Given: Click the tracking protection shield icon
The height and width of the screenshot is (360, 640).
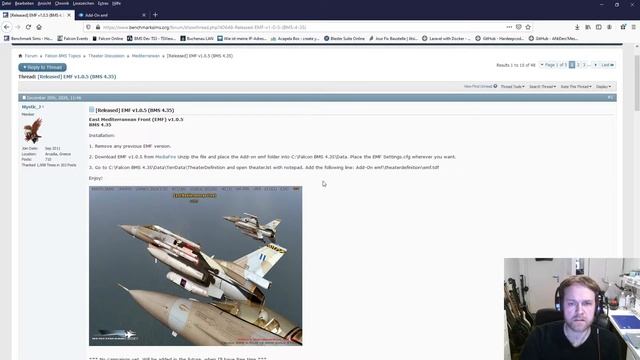Looking at the screenshot, I should 88,27.
